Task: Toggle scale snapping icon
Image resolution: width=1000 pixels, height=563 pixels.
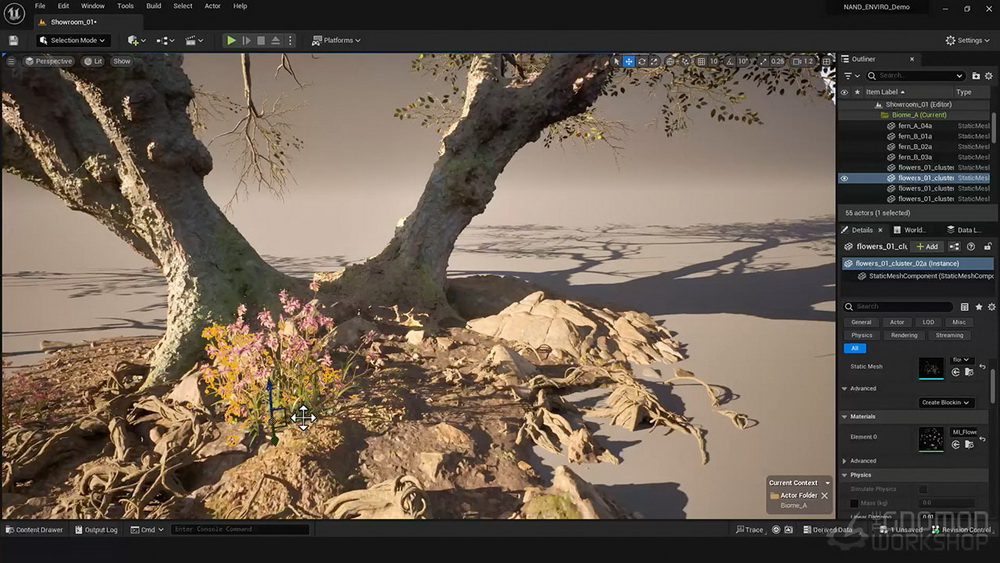Action: pyautogui.click(x=763, y=61)
